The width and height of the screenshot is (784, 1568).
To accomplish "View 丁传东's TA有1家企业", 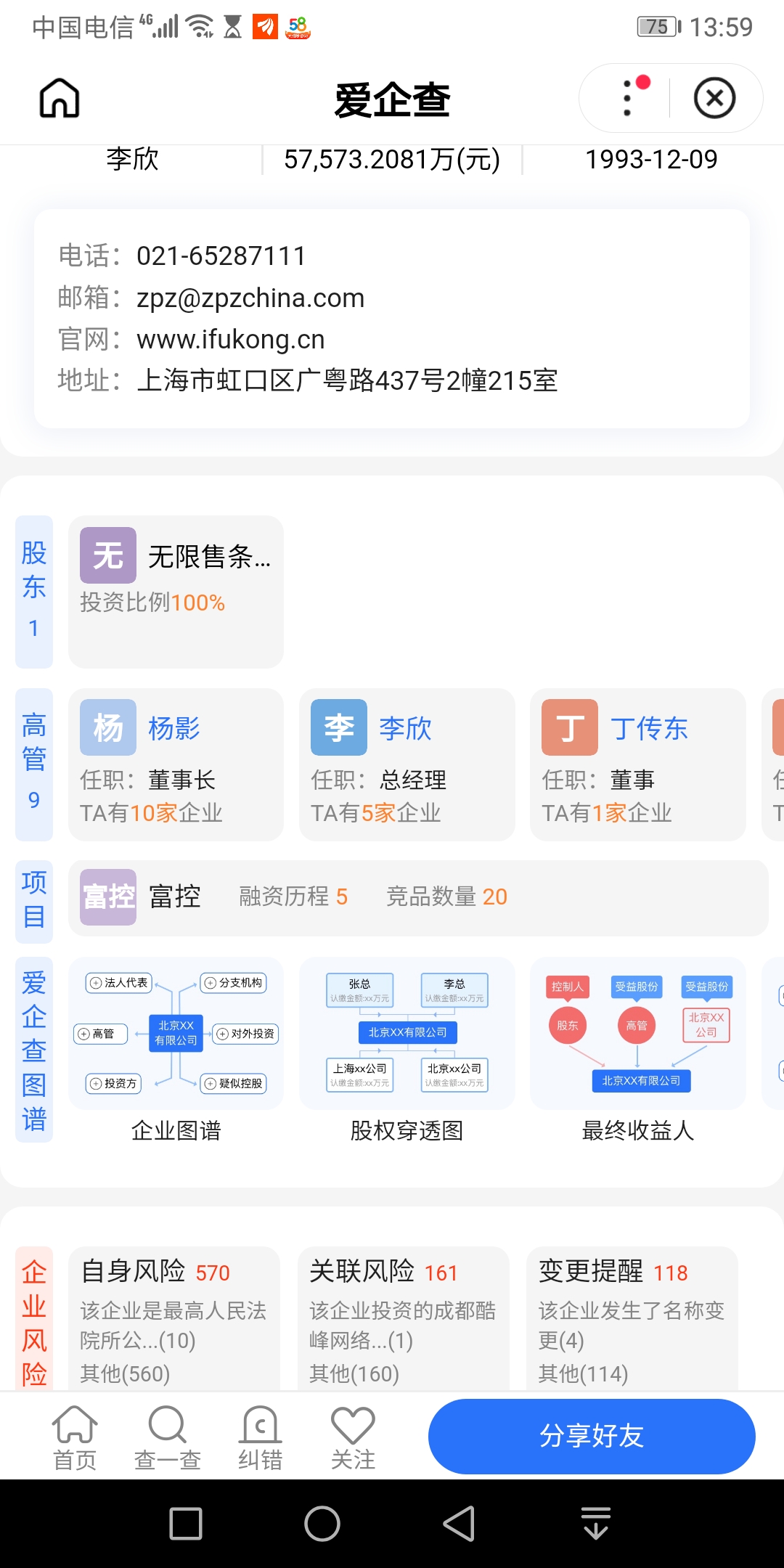I will (607, 813).
